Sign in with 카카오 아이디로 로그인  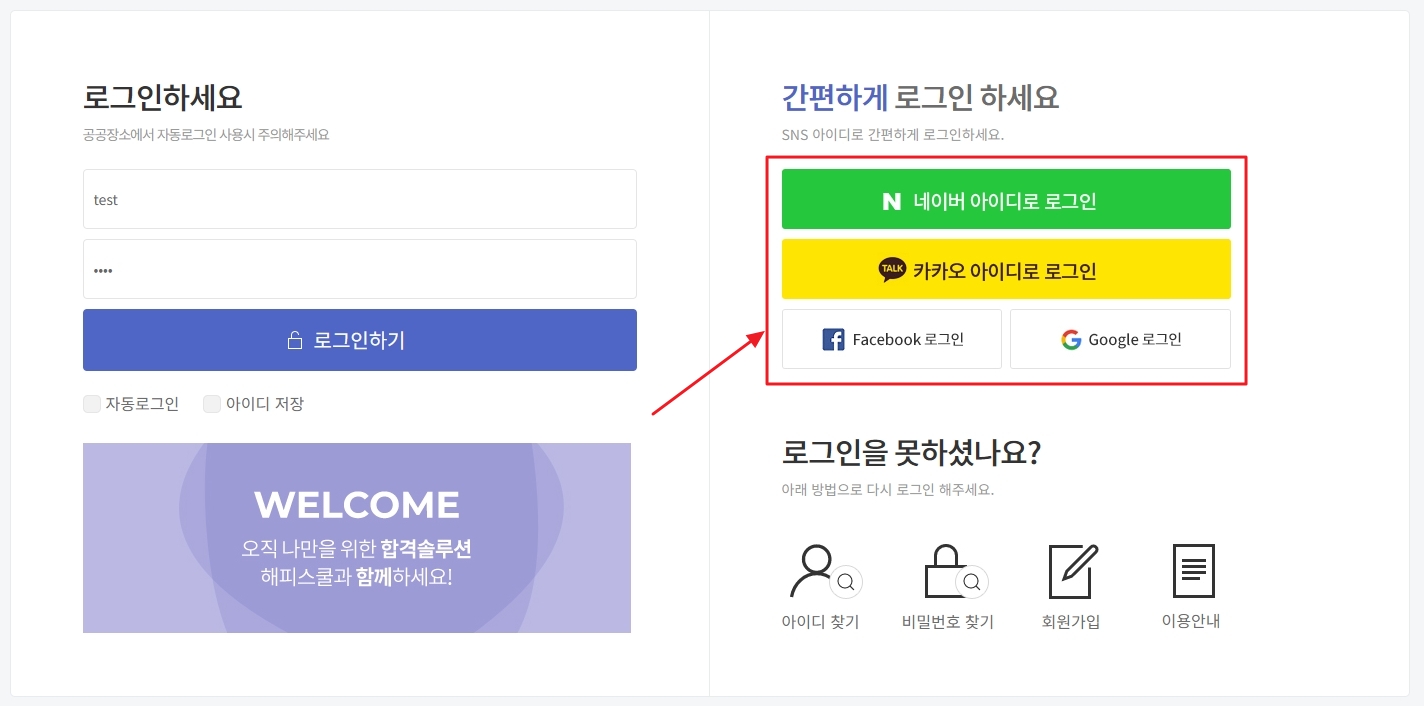[x=1006, y=269]
